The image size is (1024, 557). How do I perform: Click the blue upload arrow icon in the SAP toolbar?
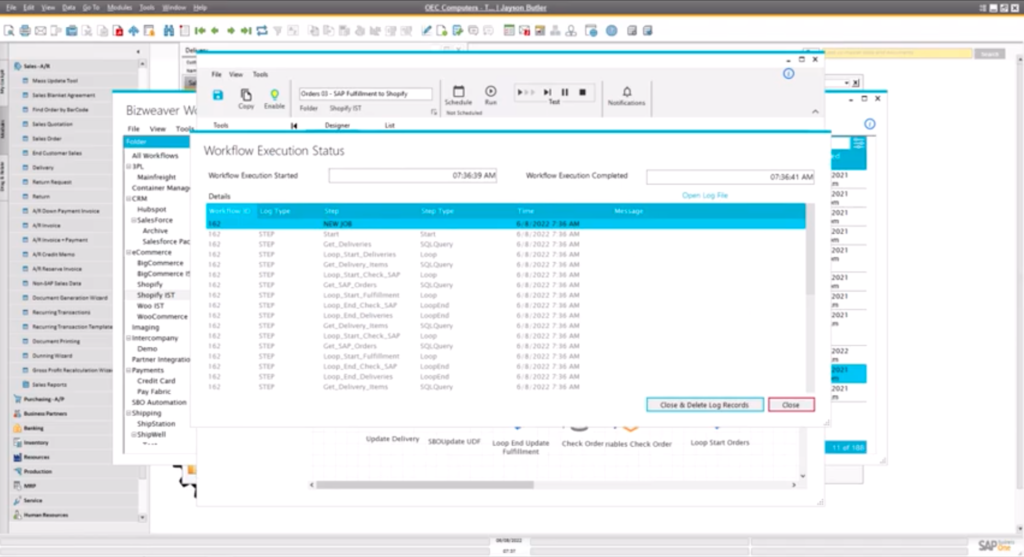click(133, 31)
